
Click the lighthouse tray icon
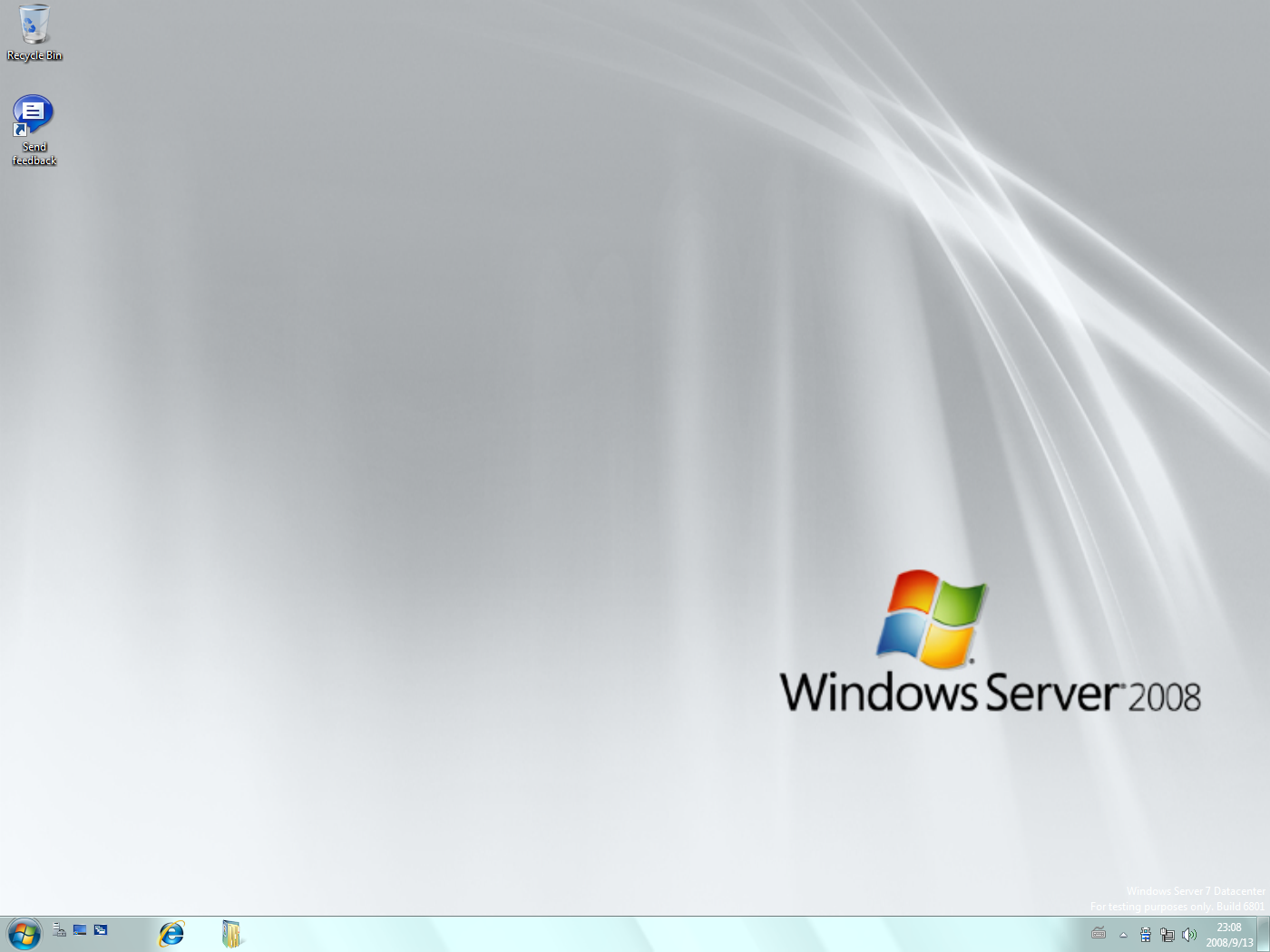[1146, 935]
